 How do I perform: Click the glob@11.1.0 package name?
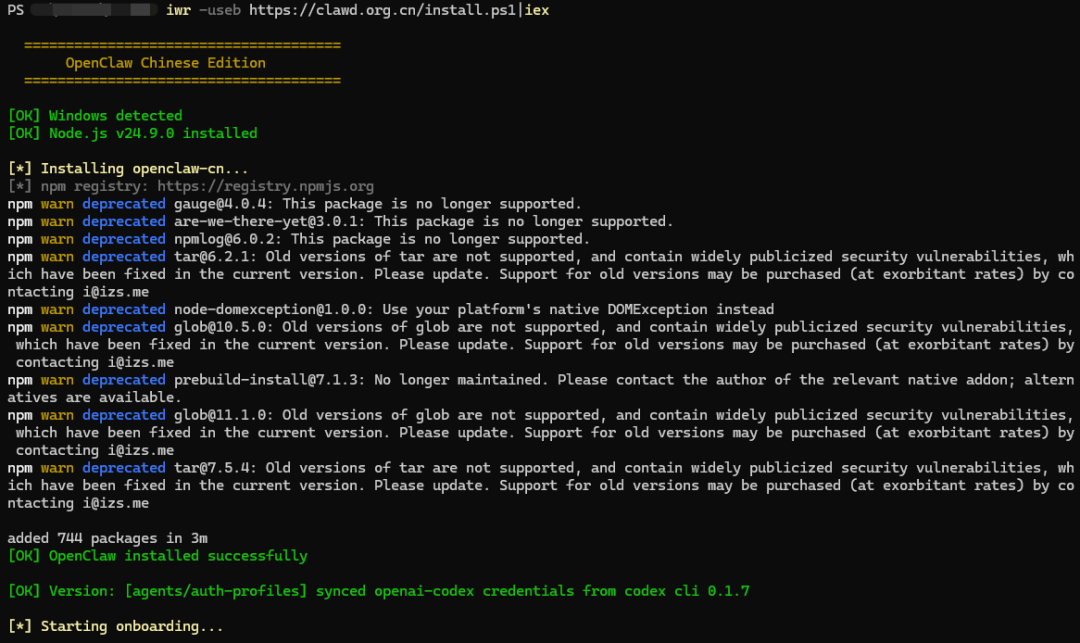coord(223,415)
